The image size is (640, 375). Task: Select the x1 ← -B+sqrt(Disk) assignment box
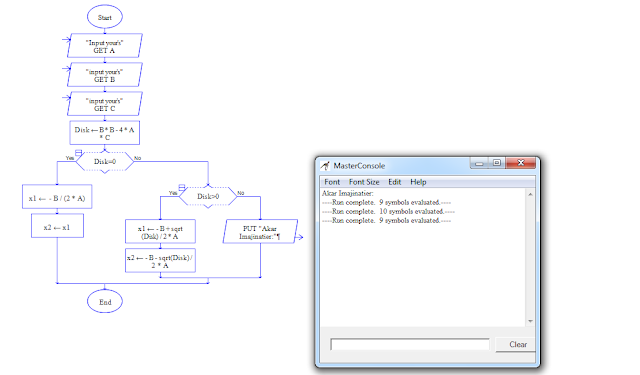pos(160,231)
